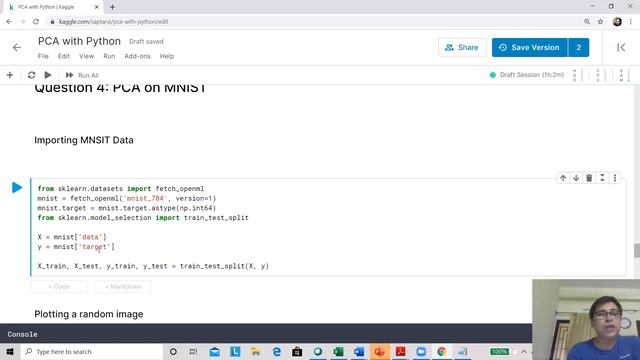Viewport: 640px width, 360px height.
Task: Close the PCA with Python browser tab
Action: point(97,7)
